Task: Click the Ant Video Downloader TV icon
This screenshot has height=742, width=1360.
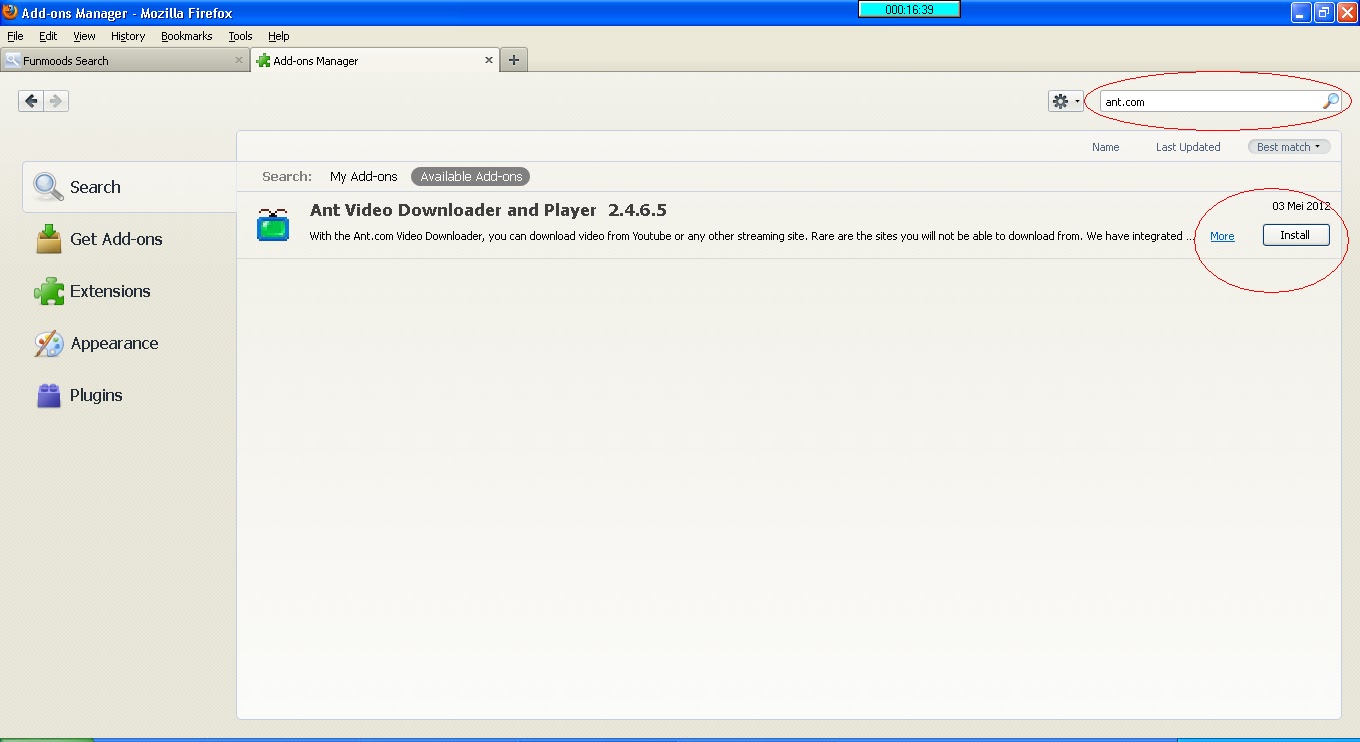Action: click(x=273, y=226)
